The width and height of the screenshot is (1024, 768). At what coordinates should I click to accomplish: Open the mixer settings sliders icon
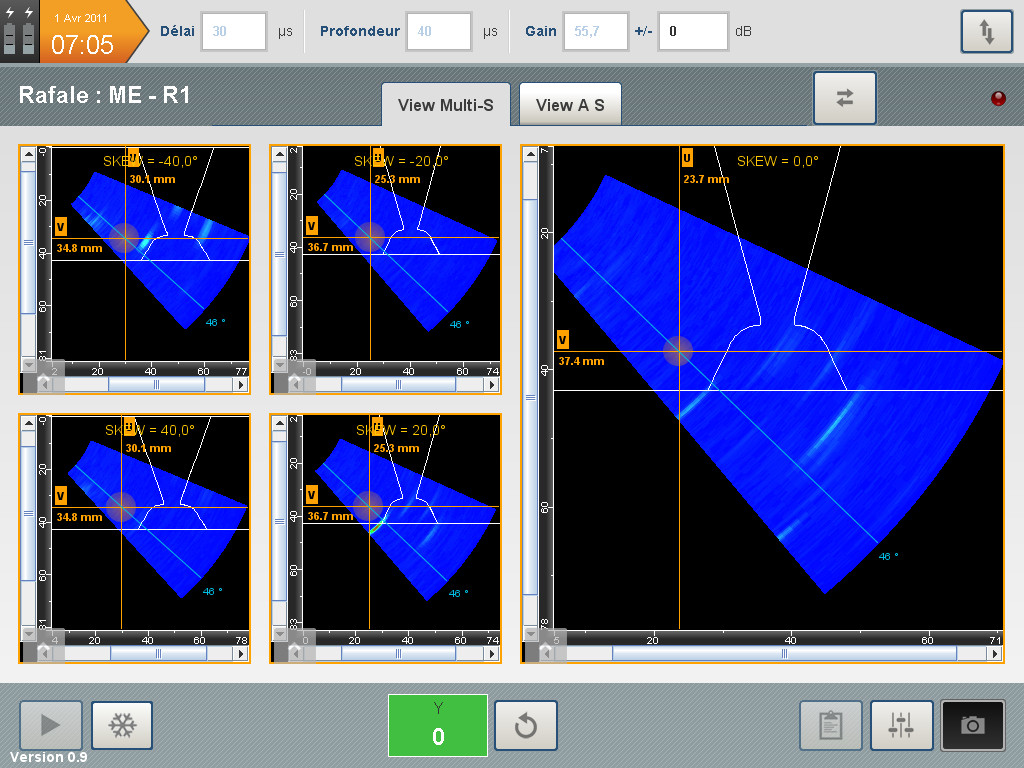click(901, 725)
